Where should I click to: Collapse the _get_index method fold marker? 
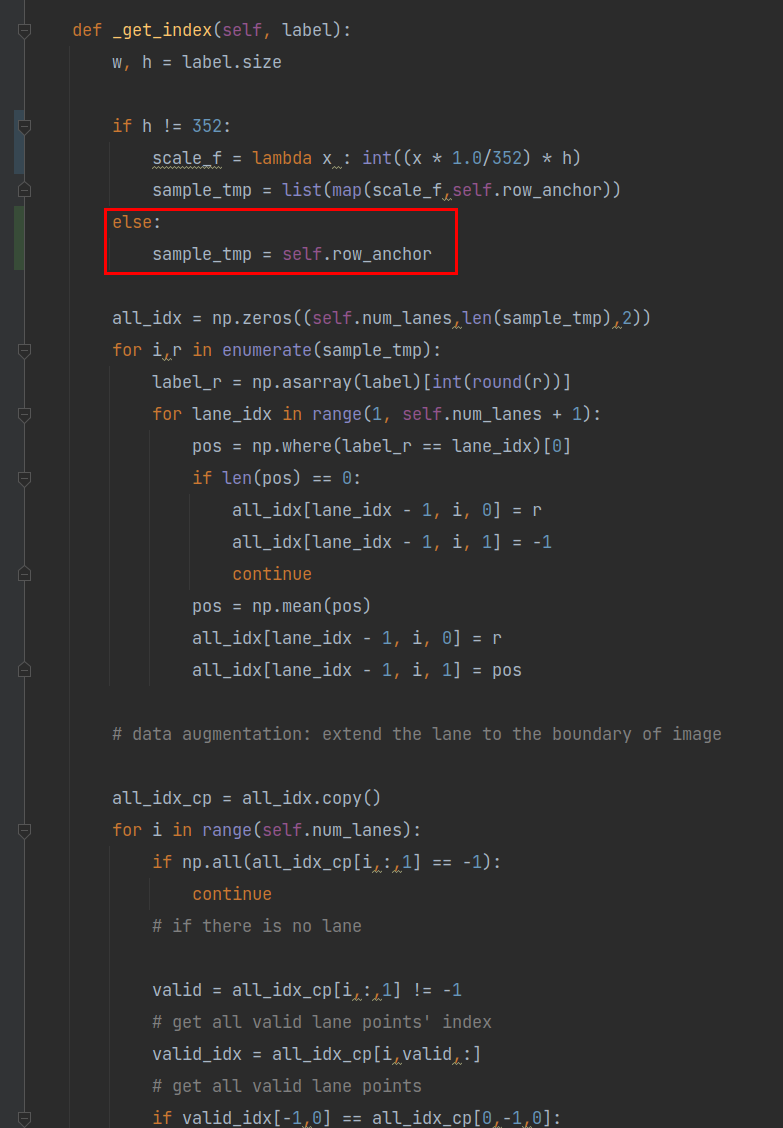(24, 30)
